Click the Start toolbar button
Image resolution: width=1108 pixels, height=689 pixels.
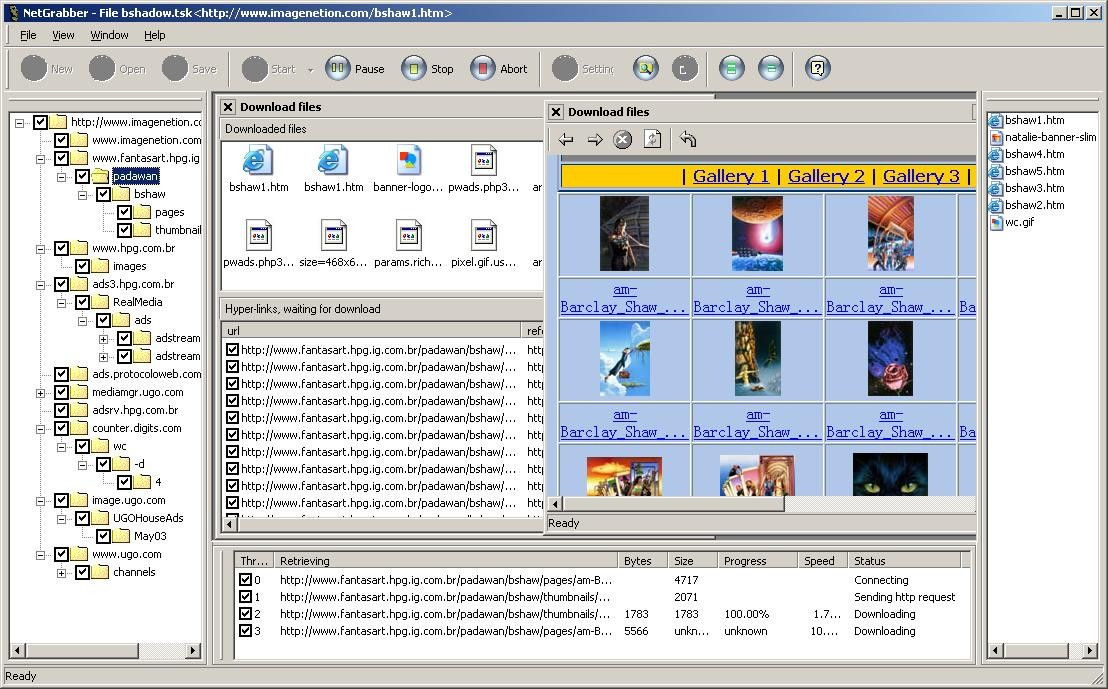point(269,69)
